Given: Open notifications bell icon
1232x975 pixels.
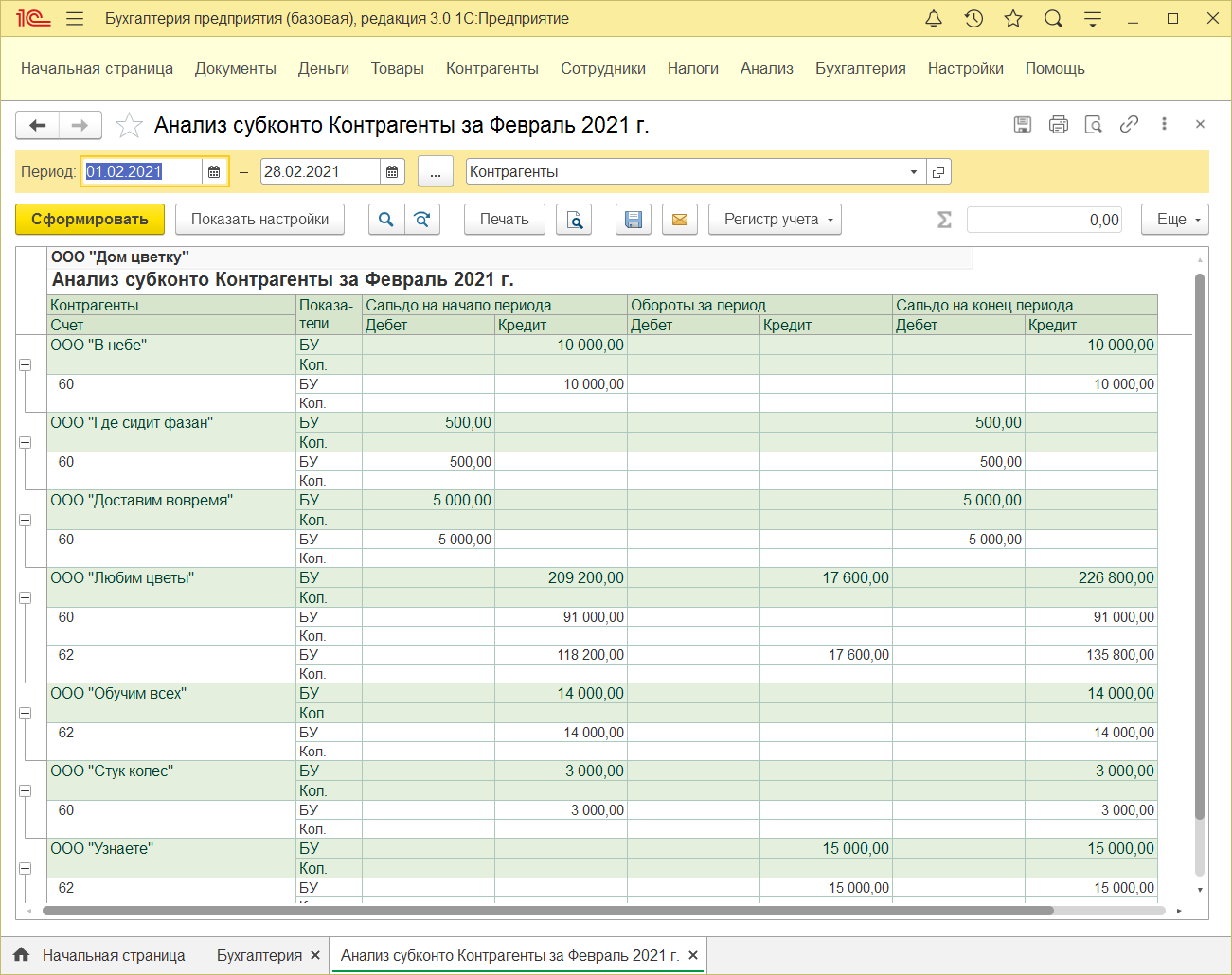Looking at the screenshot, I should pyautogui.click(x=934, y=19).
